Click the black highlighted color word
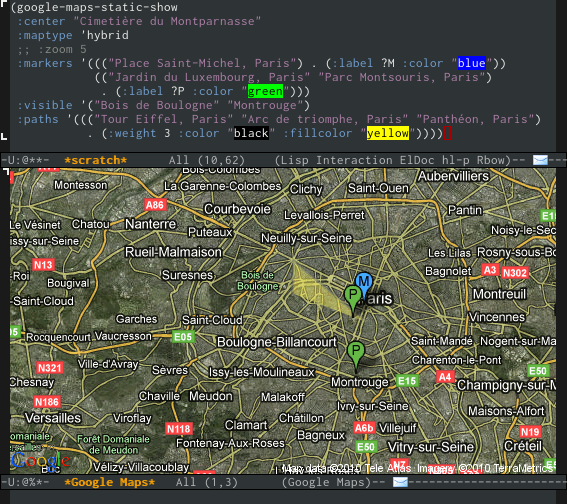The height and width of the screenshot is (504, 567). [251, 133]
